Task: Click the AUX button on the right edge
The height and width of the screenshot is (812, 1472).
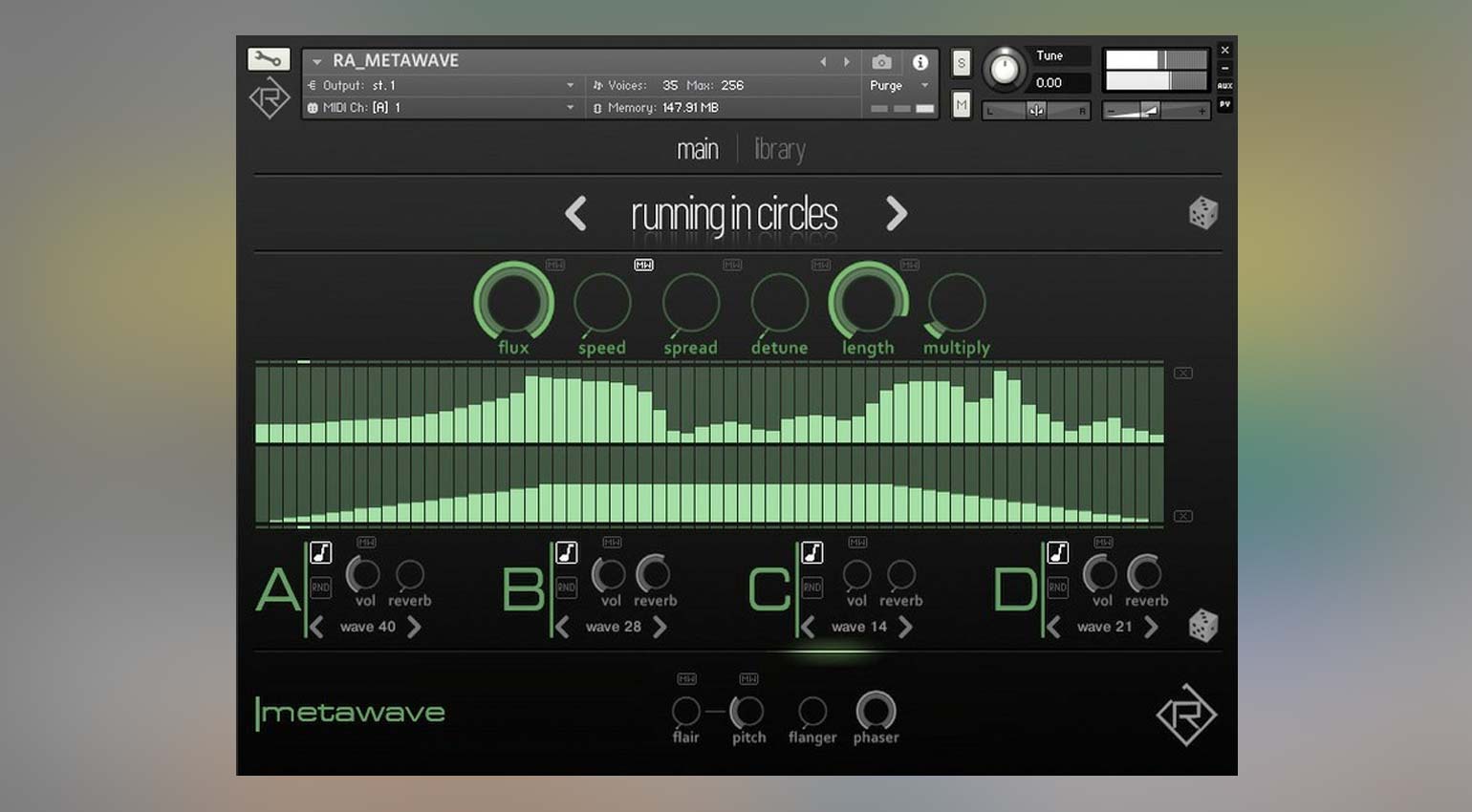Action: click(1224, 86)
